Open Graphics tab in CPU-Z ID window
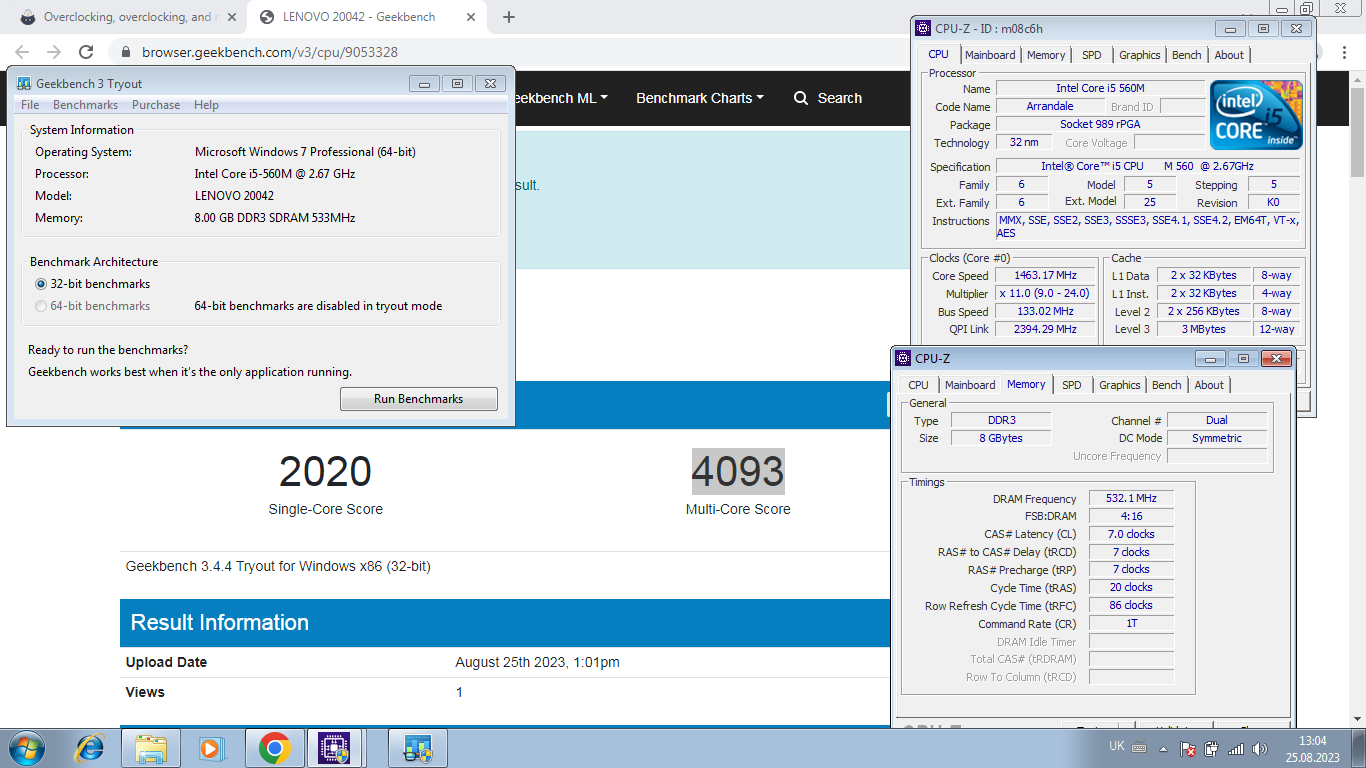1366x768 pixels. point(1140,55)
